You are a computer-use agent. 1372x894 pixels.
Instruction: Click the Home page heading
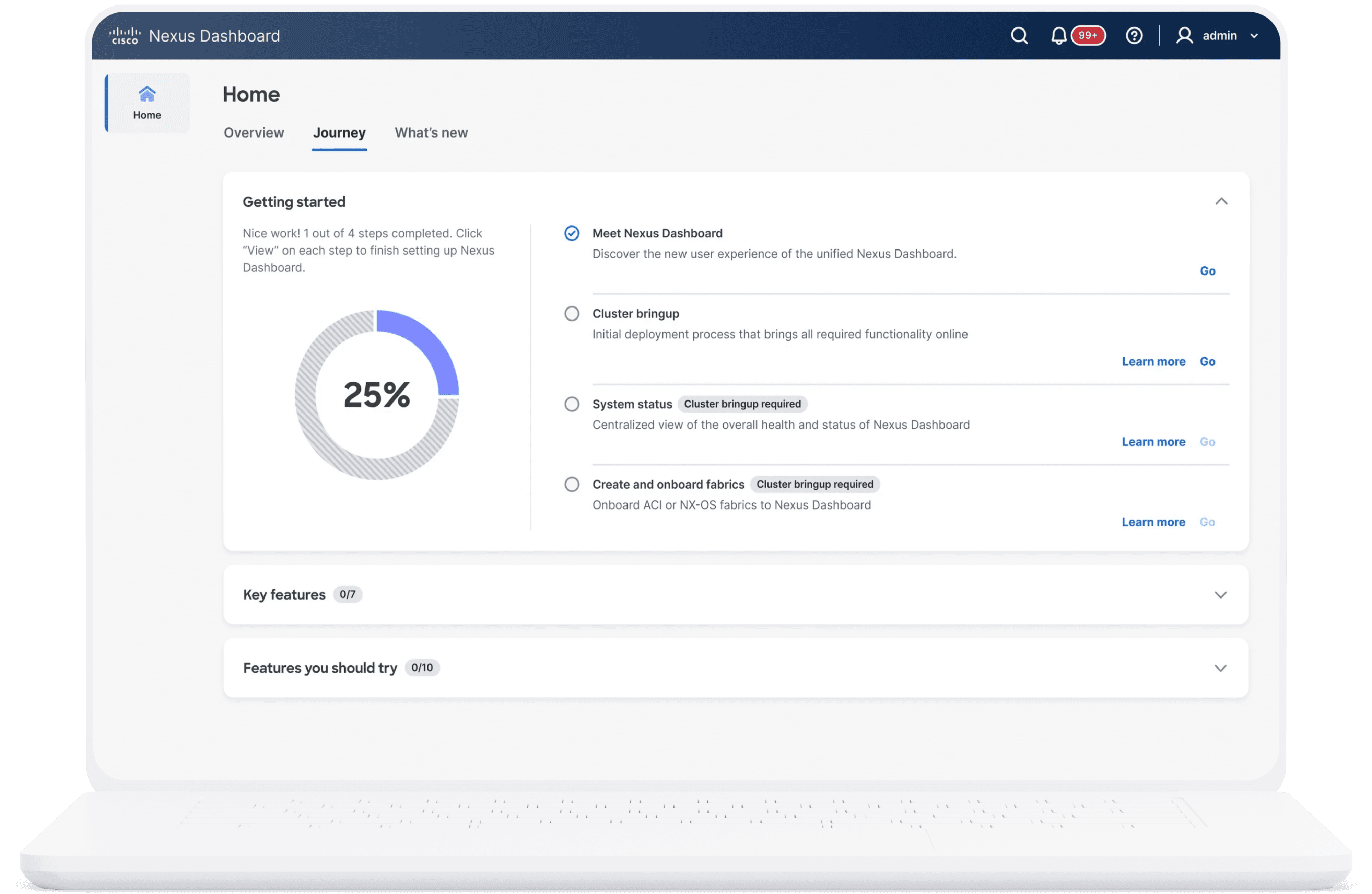pos(251,94)
